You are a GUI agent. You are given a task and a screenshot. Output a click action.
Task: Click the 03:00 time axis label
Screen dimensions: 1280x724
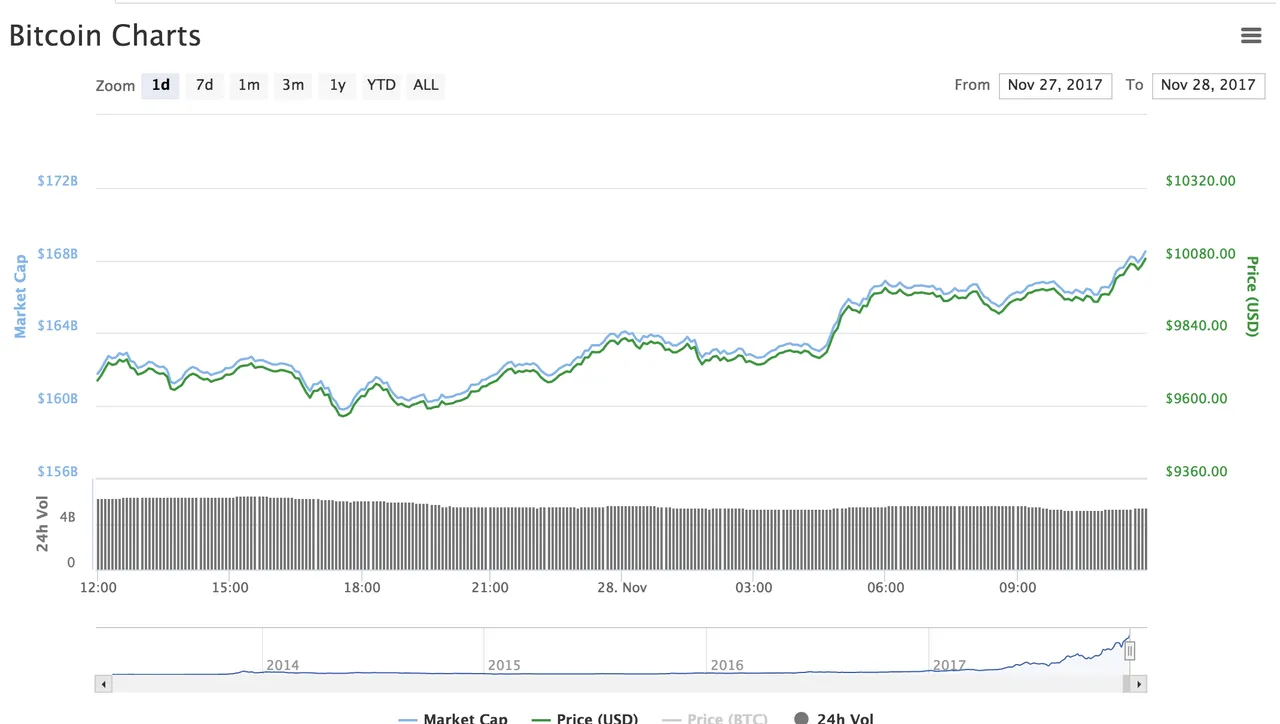pyautogui.click(x=753, y=588)
